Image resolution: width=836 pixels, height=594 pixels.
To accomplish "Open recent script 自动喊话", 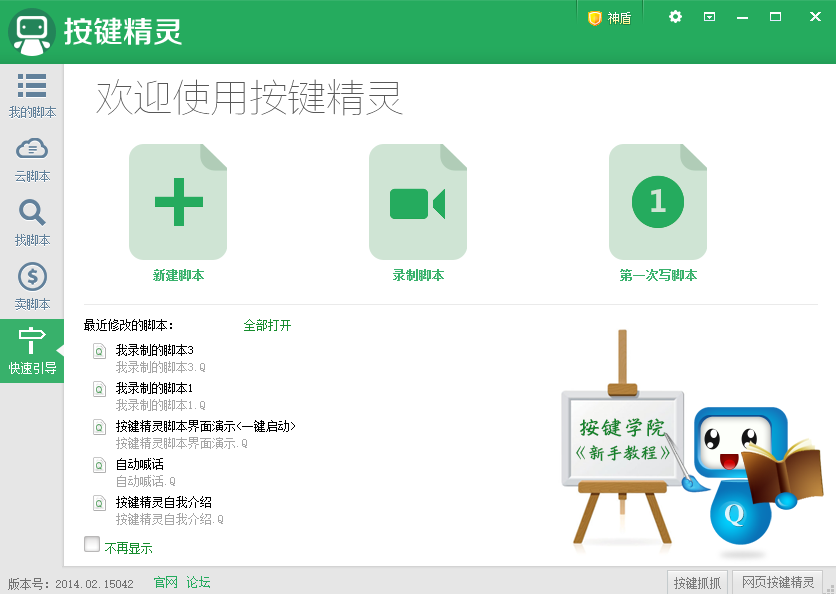I will (x=140, y=464).
